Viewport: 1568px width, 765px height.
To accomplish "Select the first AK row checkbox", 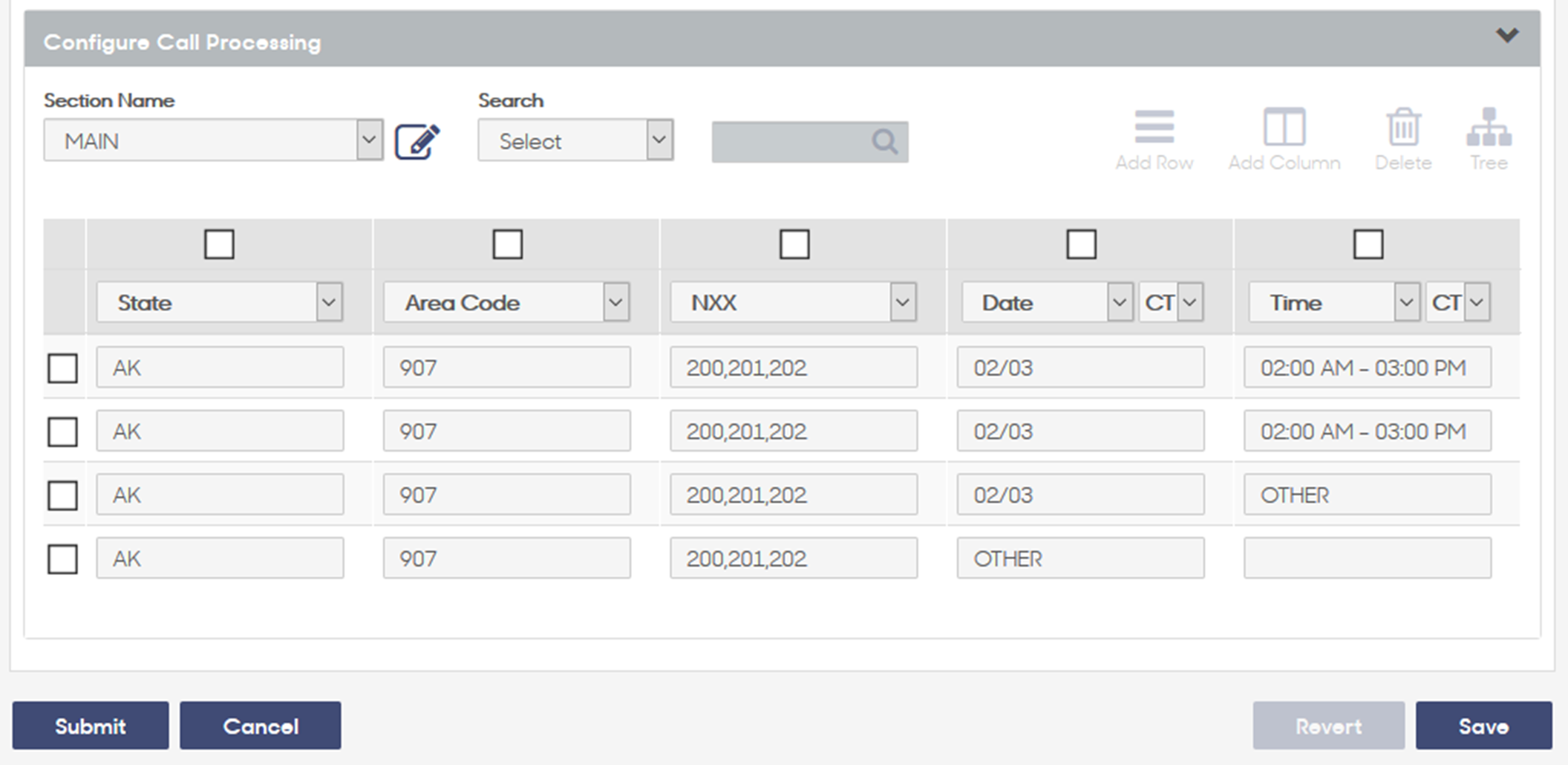I will [62, 368].
